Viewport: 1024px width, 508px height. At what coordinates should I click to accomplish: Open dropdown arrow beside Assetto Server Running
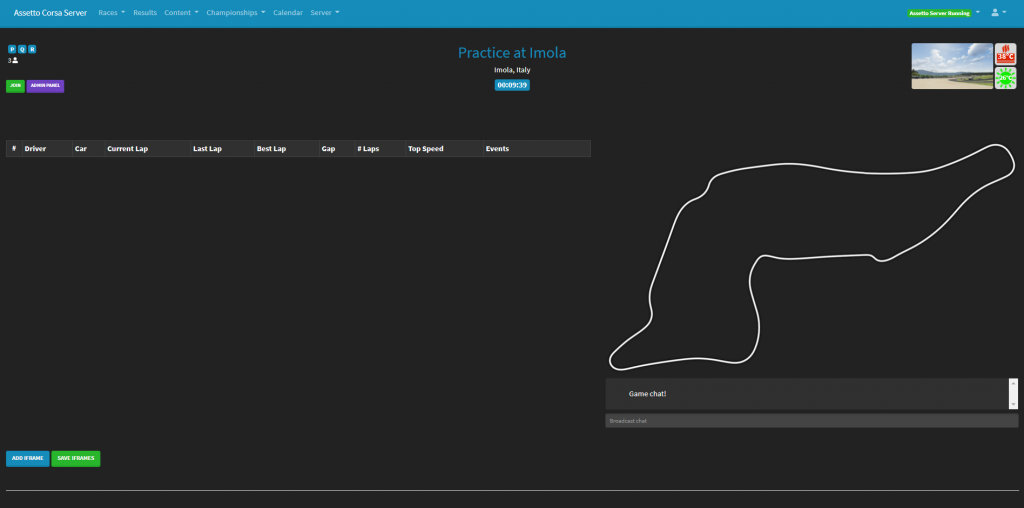[x=978, y=12]
